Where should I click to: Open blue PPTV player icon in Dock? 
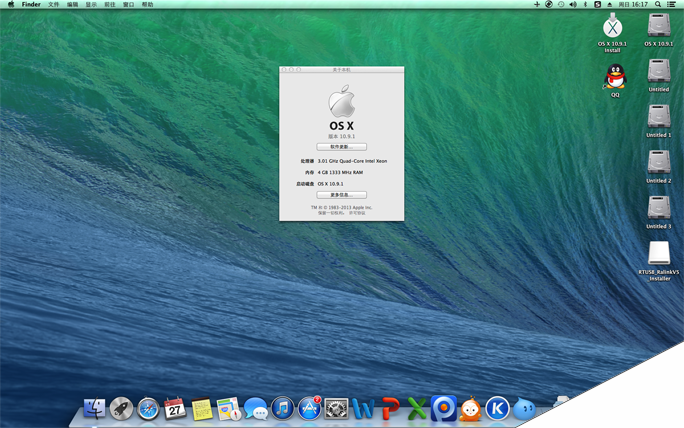444,408
